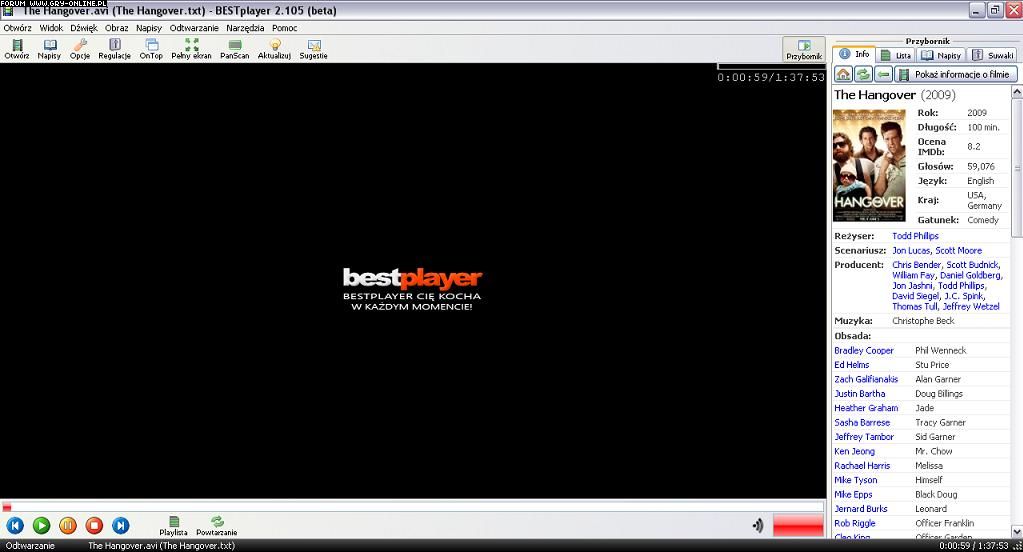Viewport: 1023px width, 552px height.
Task: Open Bradley Cooper cast link
Action: point(864,351)
